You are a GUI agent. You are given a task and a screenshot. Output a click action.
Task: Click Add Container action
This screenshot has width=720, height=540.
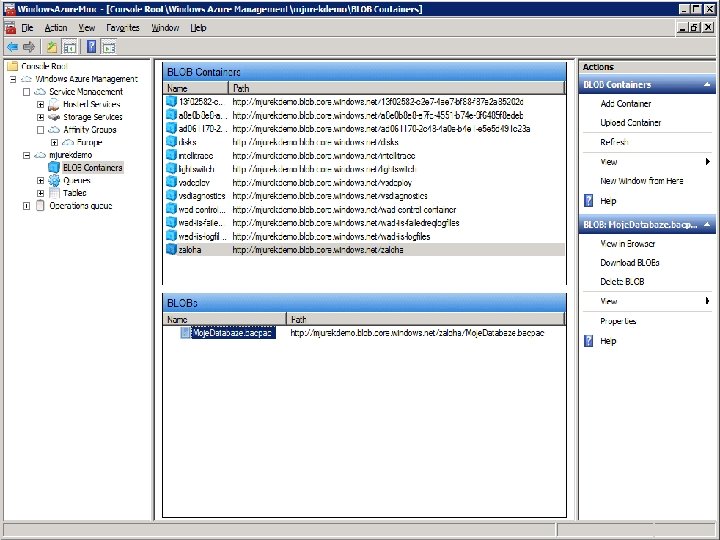click(x=625, y=104)
